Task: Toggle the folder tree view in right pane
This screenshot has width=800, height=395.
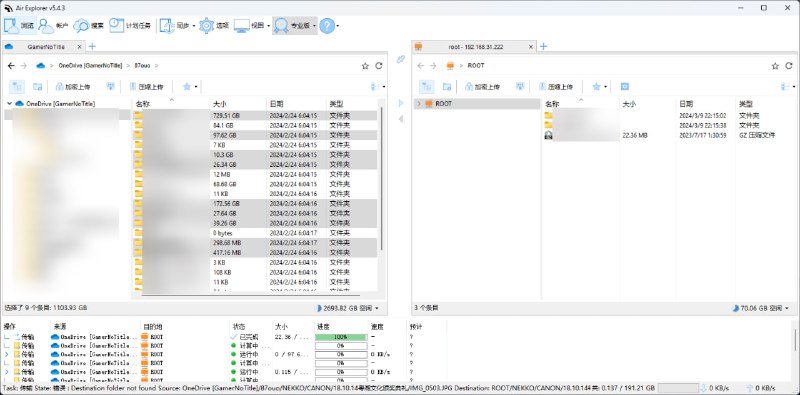Action: [x=427, y=87]
